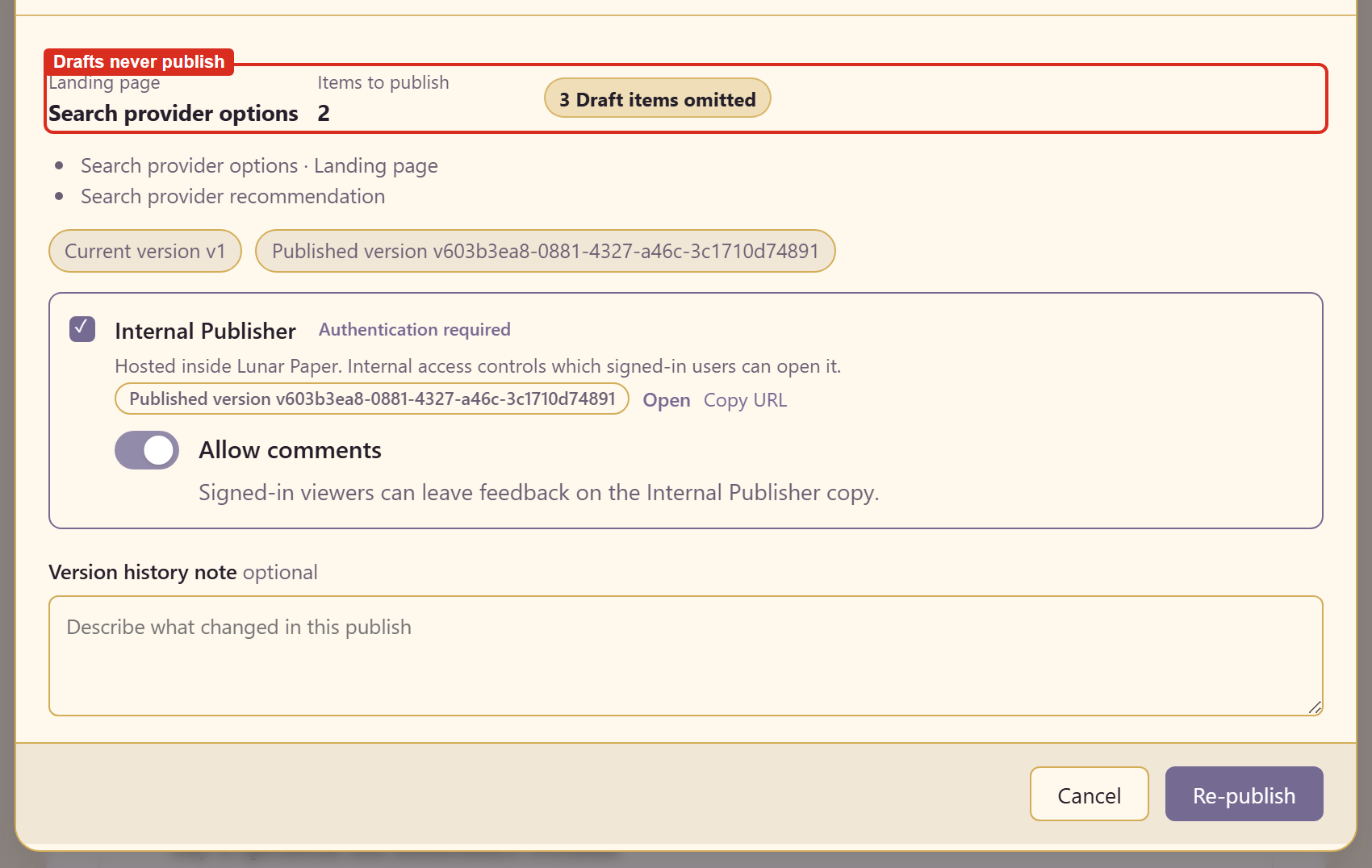Click the Items to publish count 2
This screenshot has width=1372, height=868.
(324, 113)
